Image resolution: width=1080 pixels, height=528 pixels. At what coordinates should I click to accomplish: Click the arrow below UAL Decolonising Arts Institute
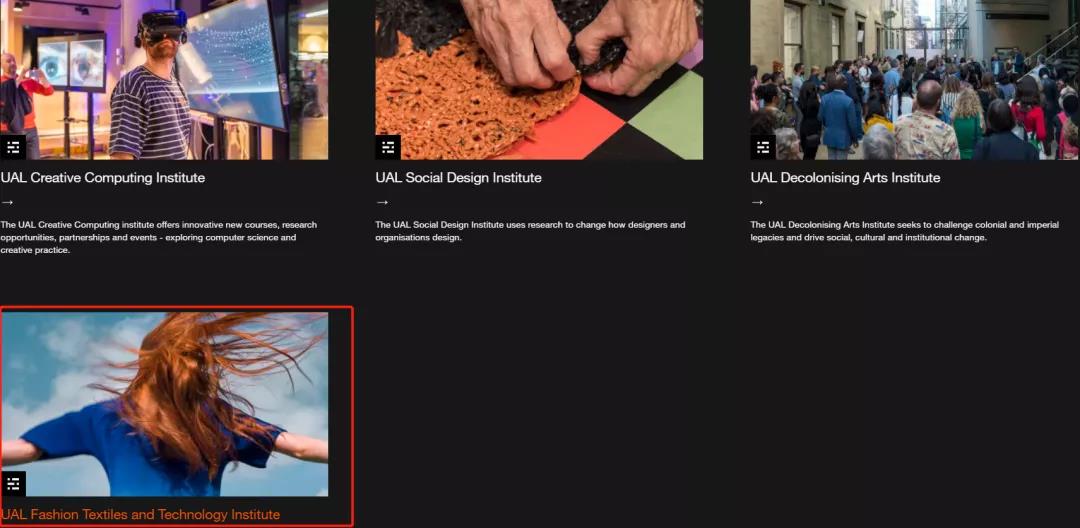pyautogui.click(x=758, y=202)
